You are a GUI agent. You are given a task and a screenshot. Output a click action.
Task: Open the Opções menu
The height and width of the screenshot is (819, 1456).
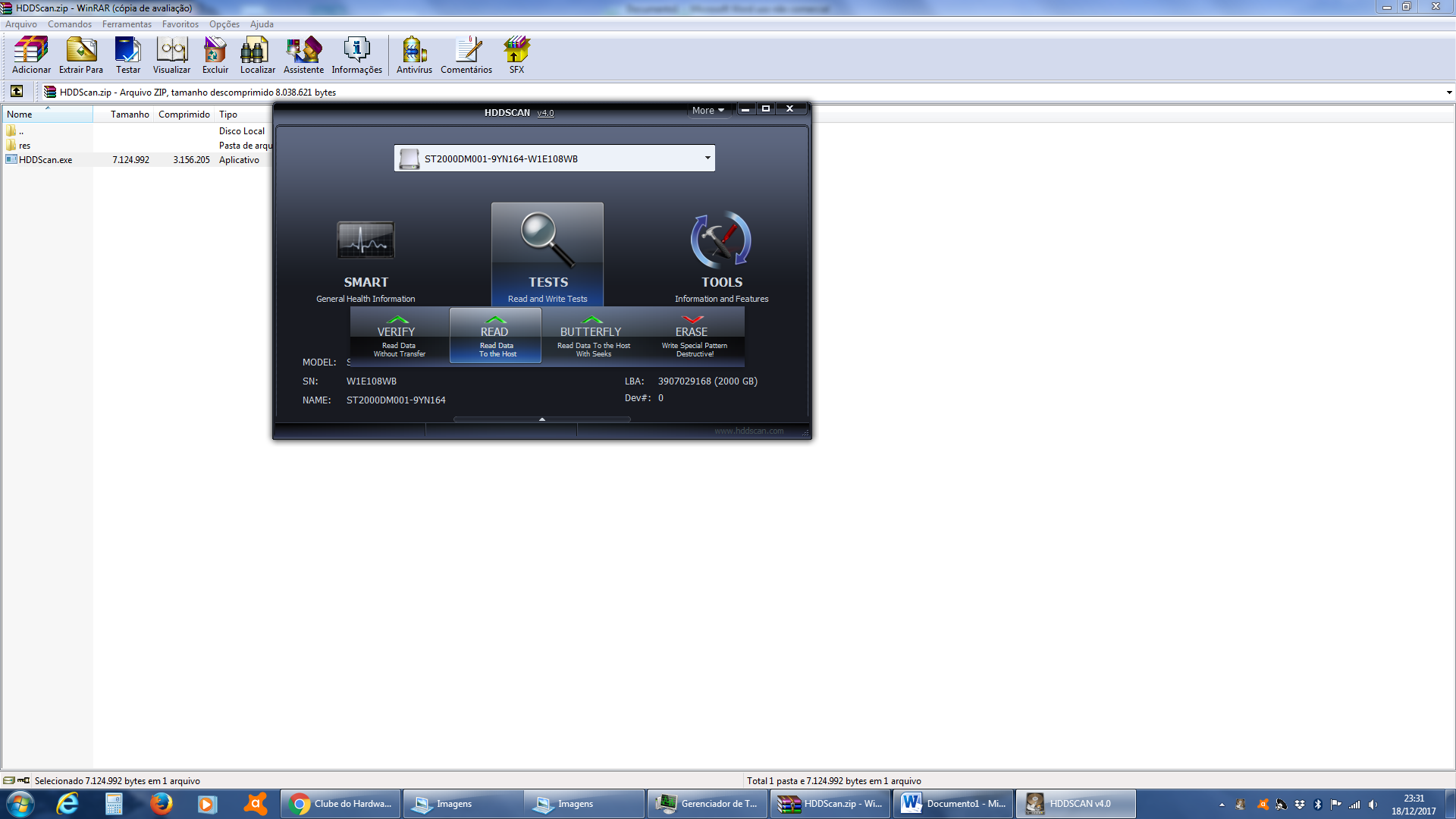pyautogui.click(x=224, y=24)
